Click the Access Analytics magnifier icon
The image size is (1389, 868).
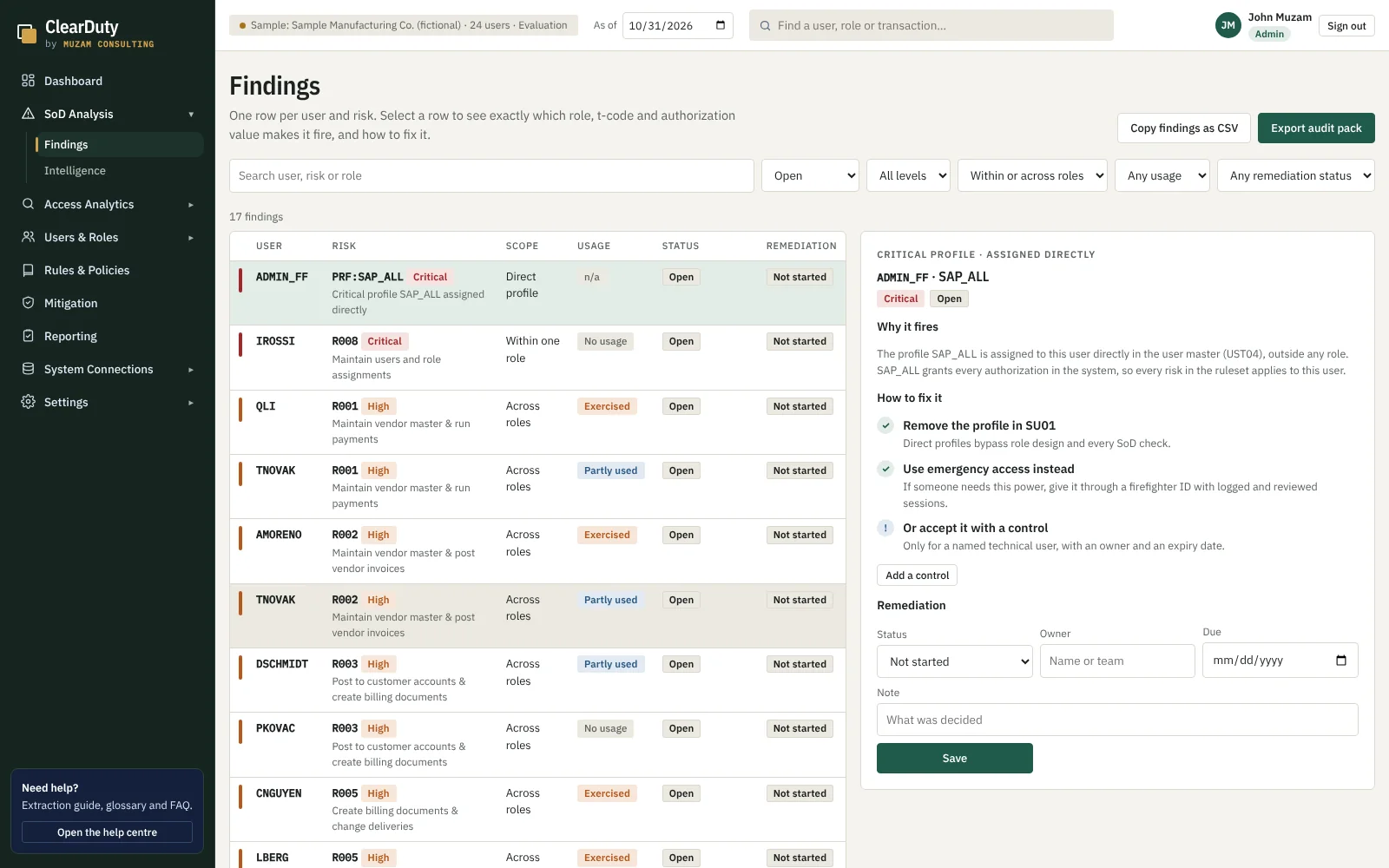click(x=28, y=204)
